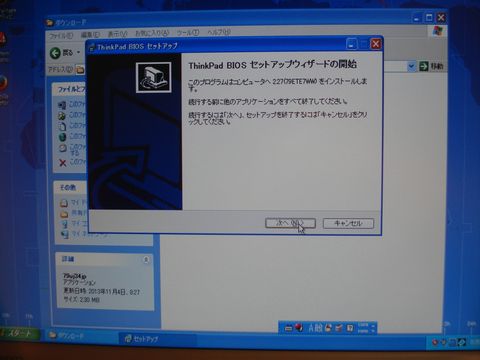Open the お気に入り menu in Explorer window

[x=152, y=33]
